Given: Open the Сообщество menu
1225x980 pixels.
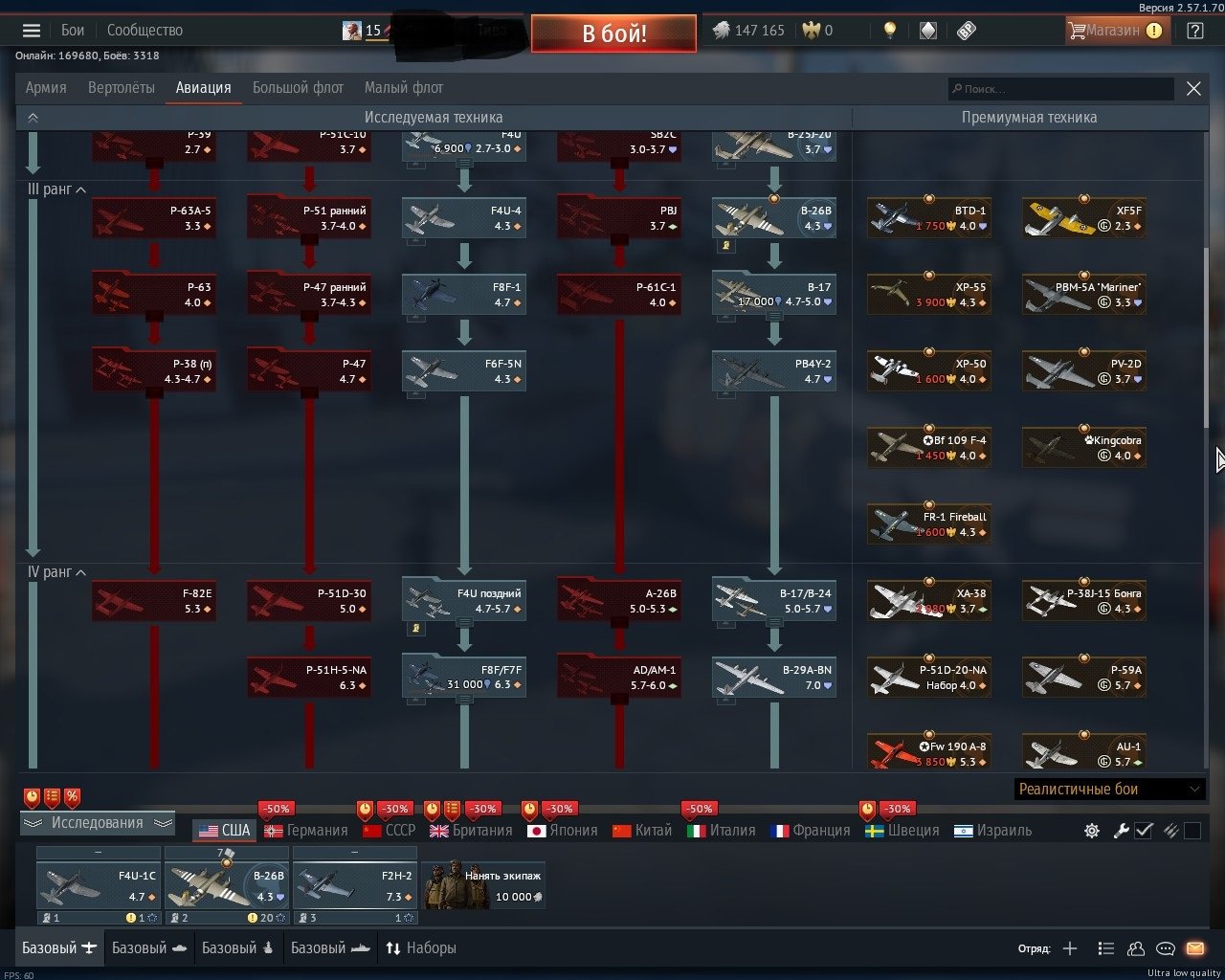Looking at the screenshot, I should (145, 31).
